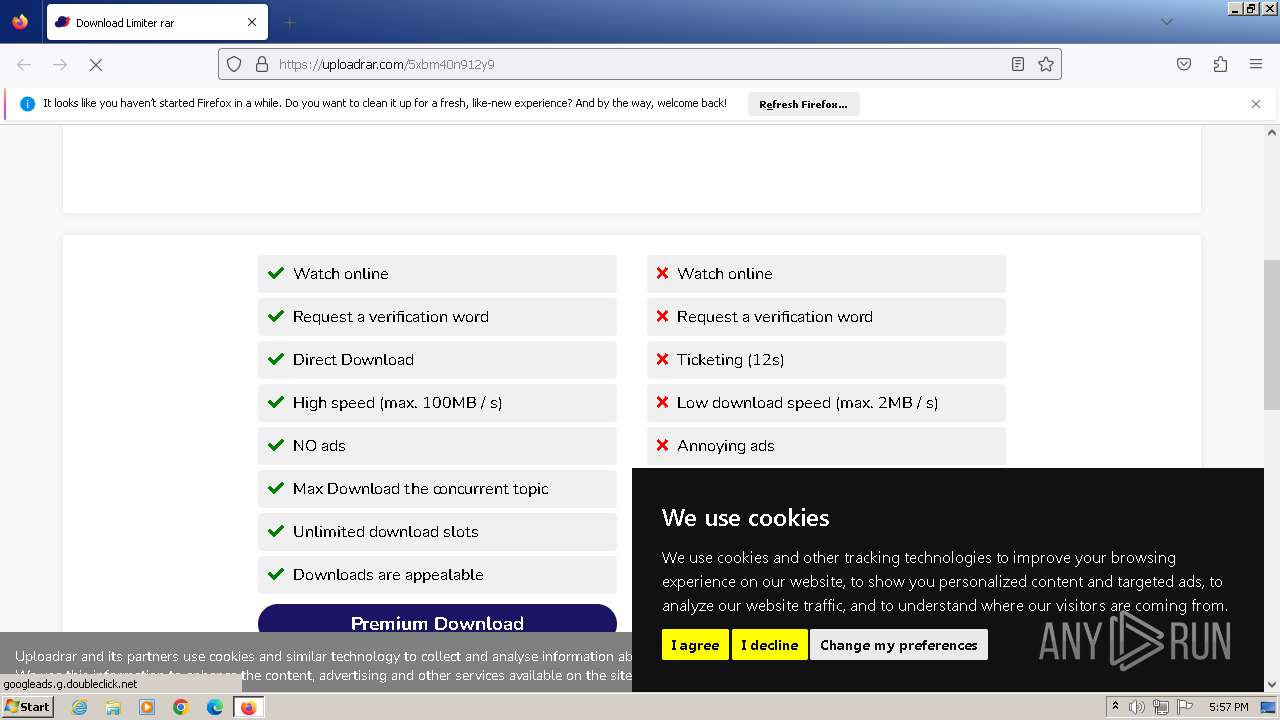Click scrollbar up arrow
The width and height of the screenshot is (1280, 720).
[x=1272, y=132]
